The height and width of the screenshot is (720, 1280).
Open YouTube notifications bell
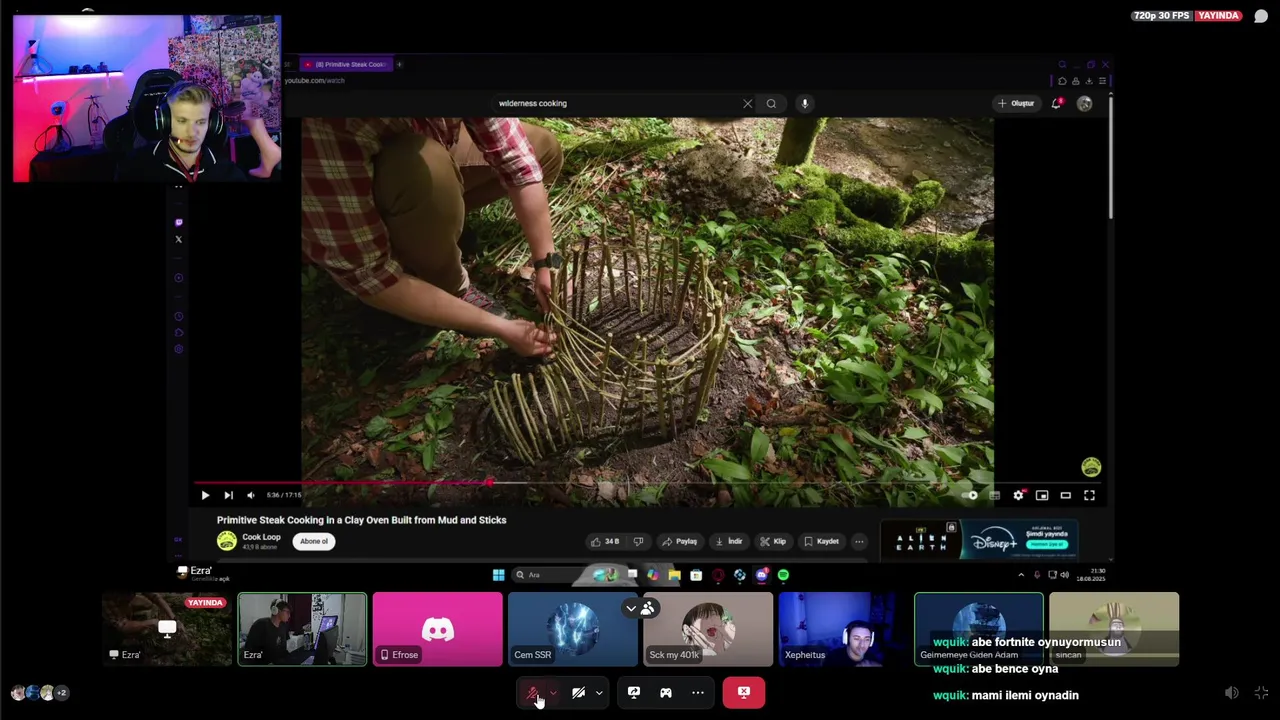[1057, 103]
